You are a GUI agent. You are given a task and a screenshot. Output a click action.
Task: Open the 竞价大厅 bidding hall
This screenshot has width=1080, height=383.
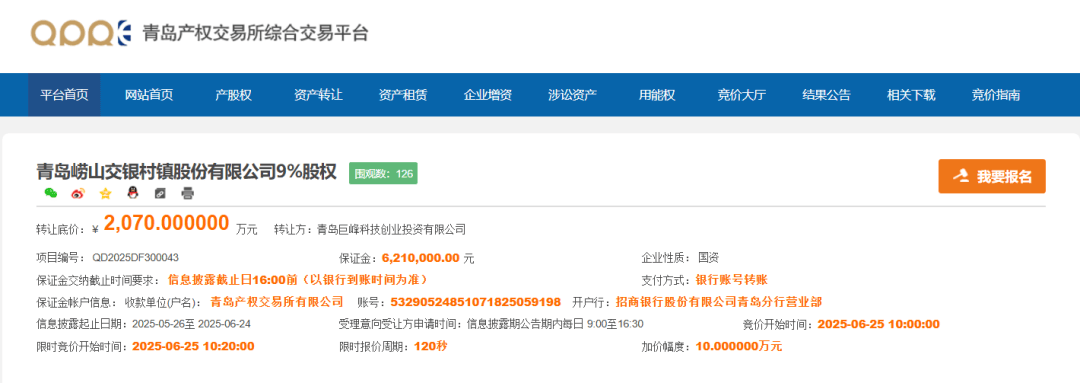click(742, 95)
